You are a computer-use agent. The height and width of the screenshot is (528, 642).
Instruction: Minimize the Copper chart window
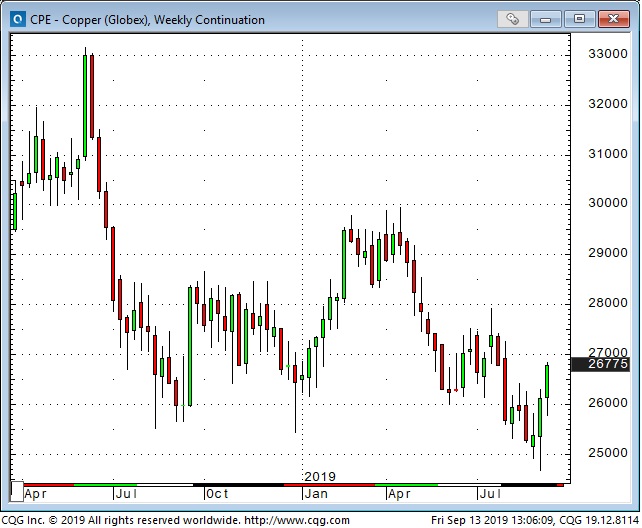545,19
